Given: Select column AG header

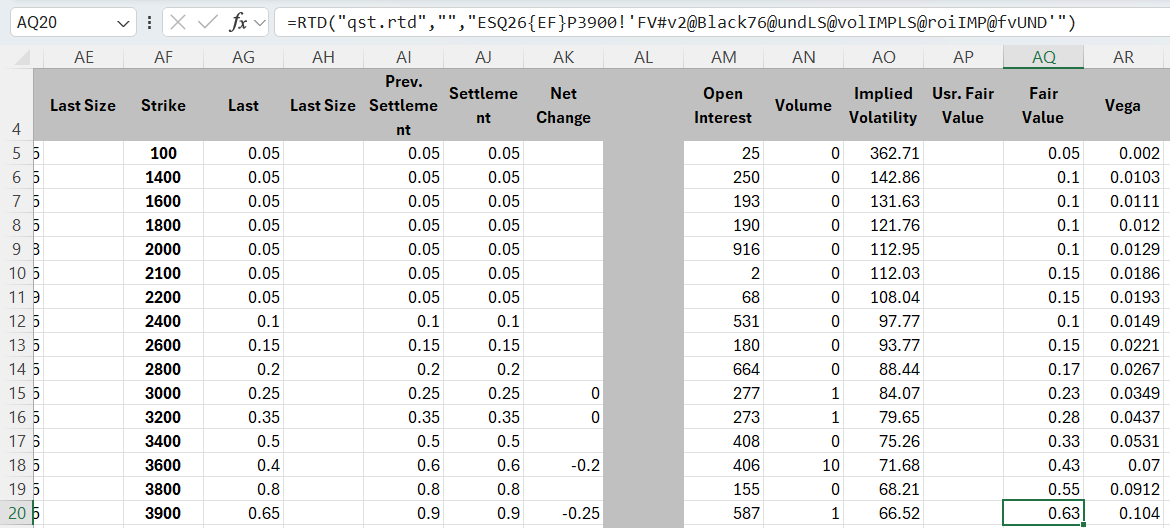Looking at the screenshot, I should tap(243, 57).
